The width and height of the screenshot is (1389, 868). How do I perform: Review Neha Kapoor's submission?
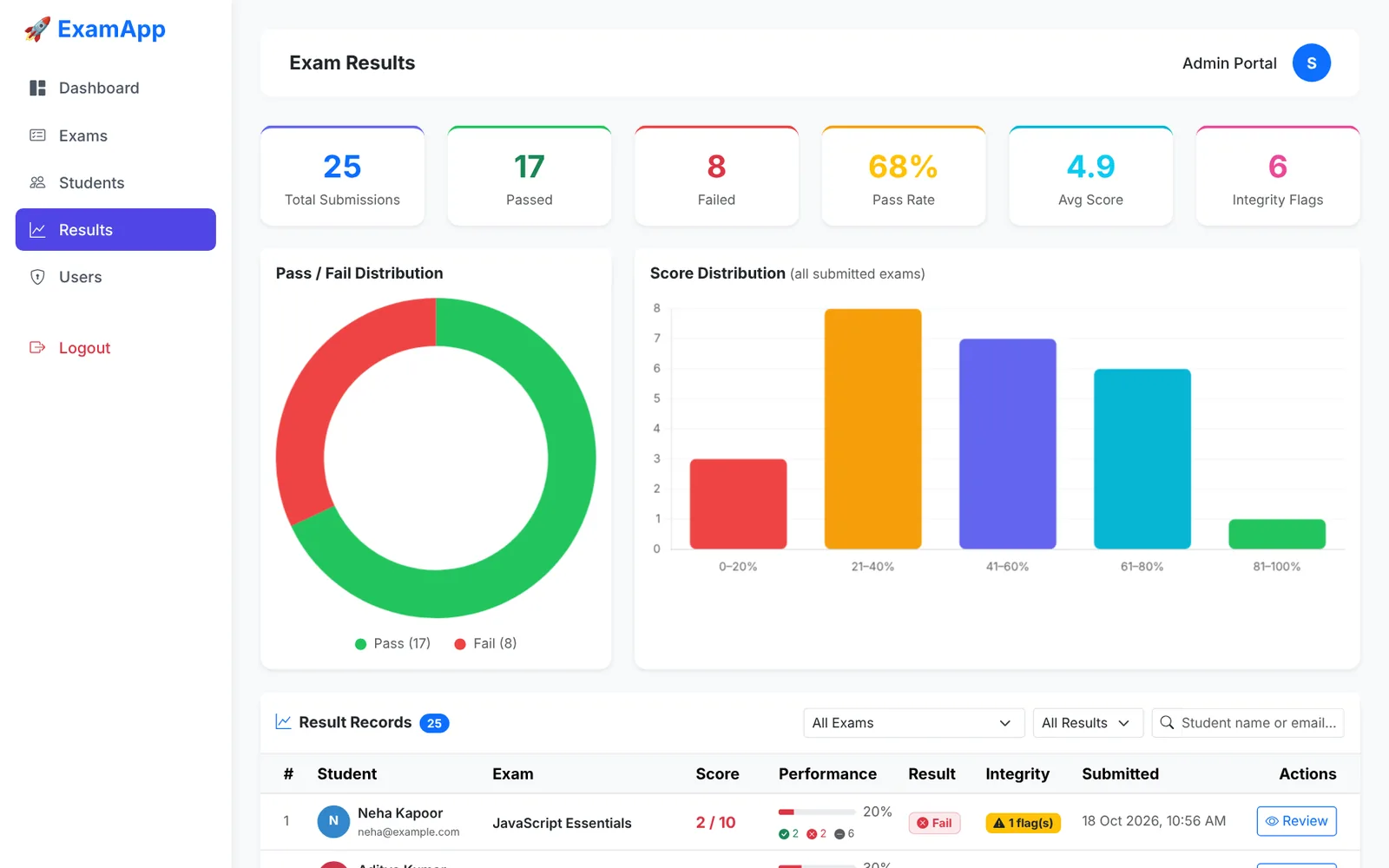(1296, 821)
